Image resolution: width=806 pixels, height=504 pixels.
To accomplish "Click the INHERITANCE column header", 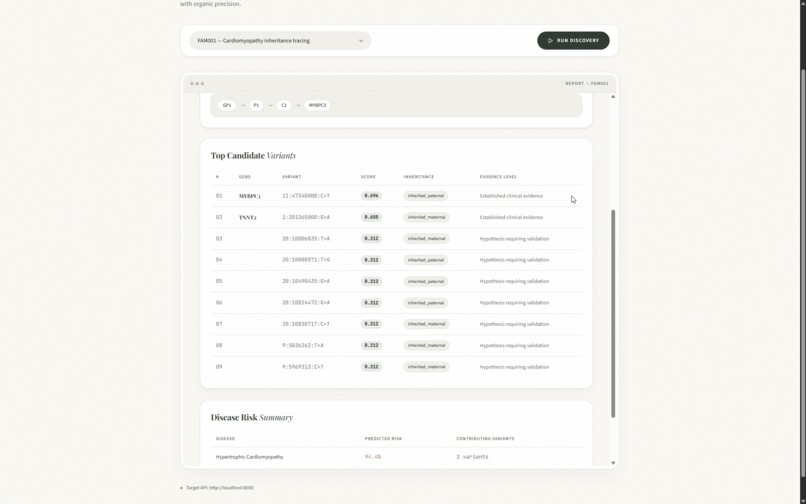I will (418, 177).
